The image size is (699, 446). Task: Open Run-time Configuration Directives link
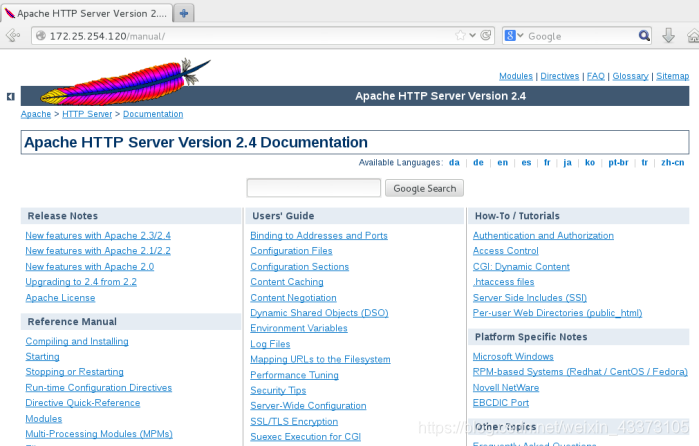pyautogui.click(x=99, y=388)
